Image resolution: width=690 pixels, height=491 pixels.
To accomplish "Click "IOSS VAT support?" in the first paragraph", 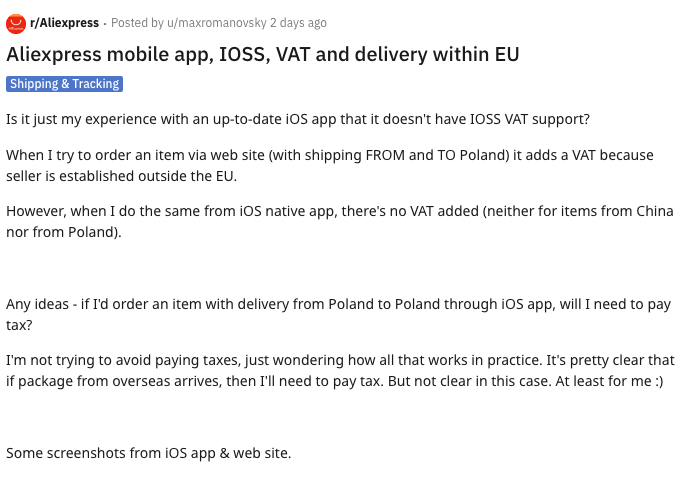I will pos(530,119).
